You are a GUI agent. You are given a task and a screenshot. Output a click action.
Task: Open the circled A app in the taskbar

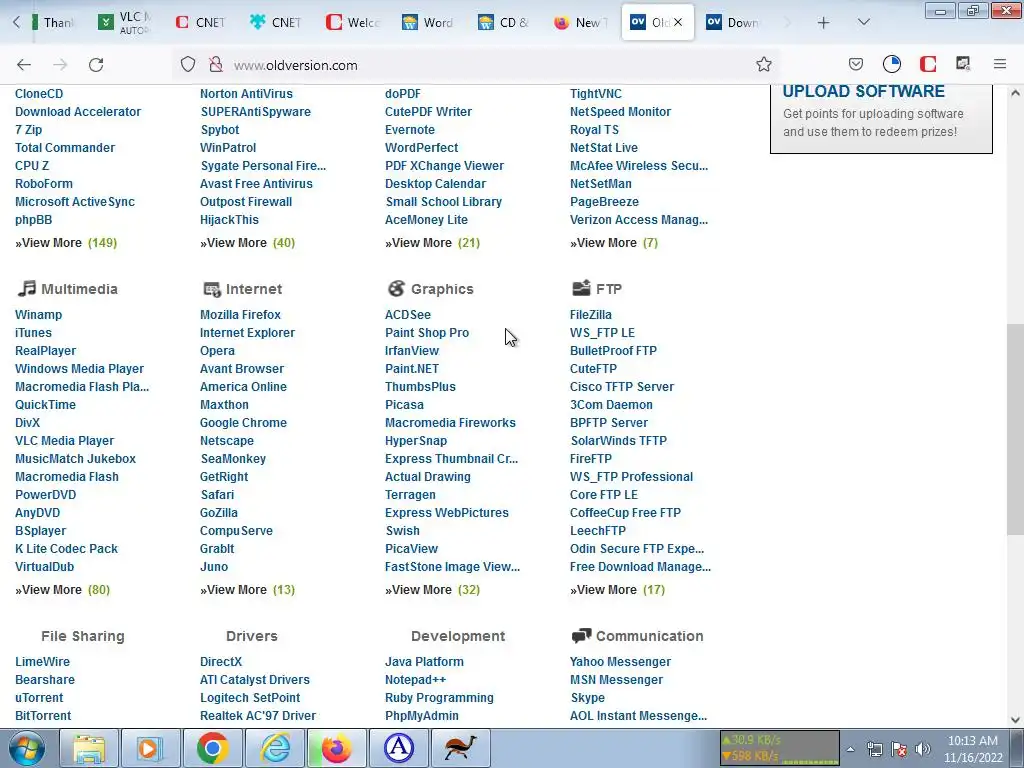pyautogui.click(x=399, y=748)
